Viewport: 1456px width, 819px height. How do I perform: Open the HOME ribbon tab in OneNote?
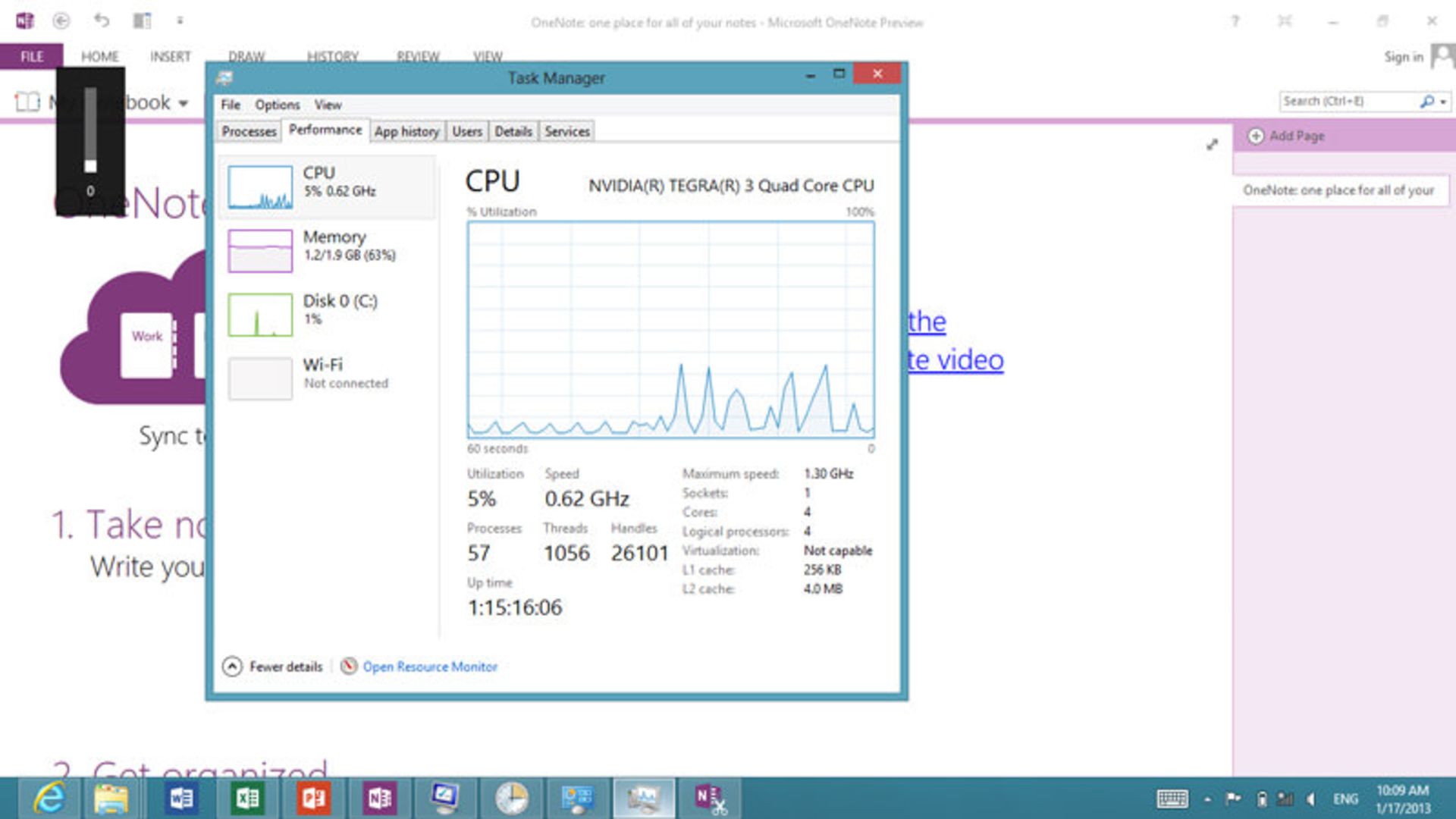click(x=99, y=57)
